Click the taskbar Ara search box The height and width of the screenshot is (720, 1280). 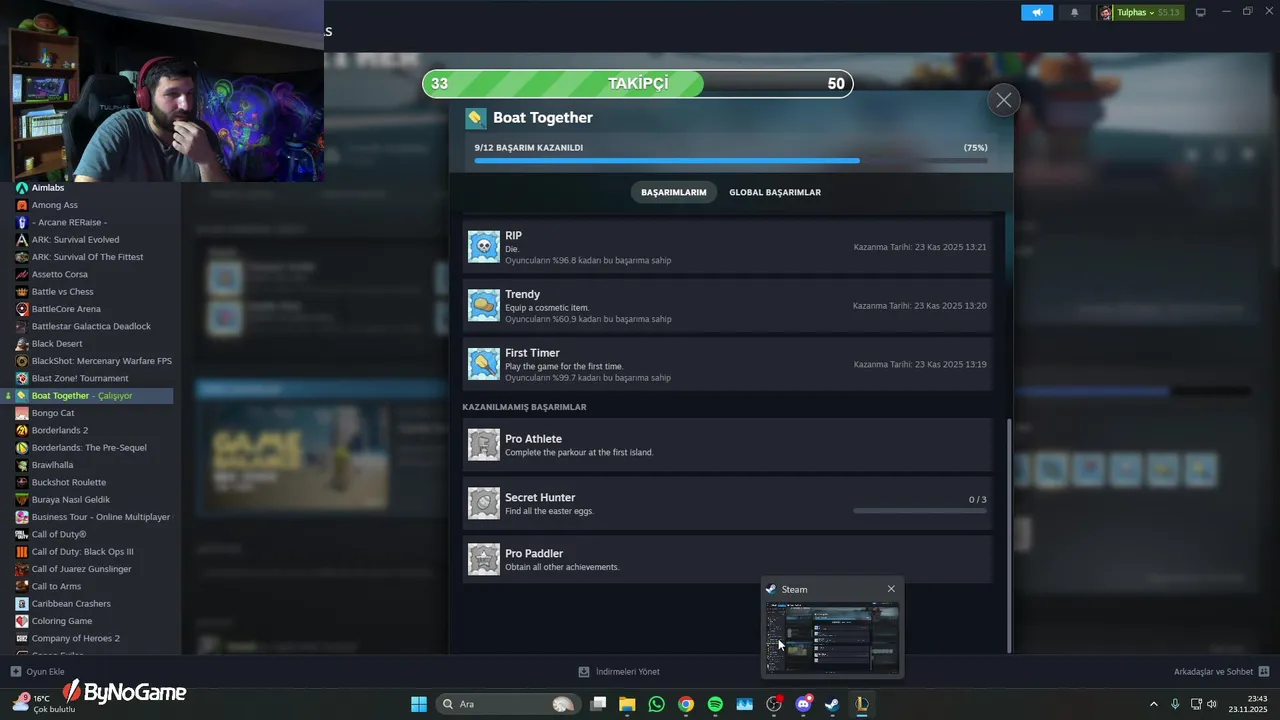[x=509, y=704]
